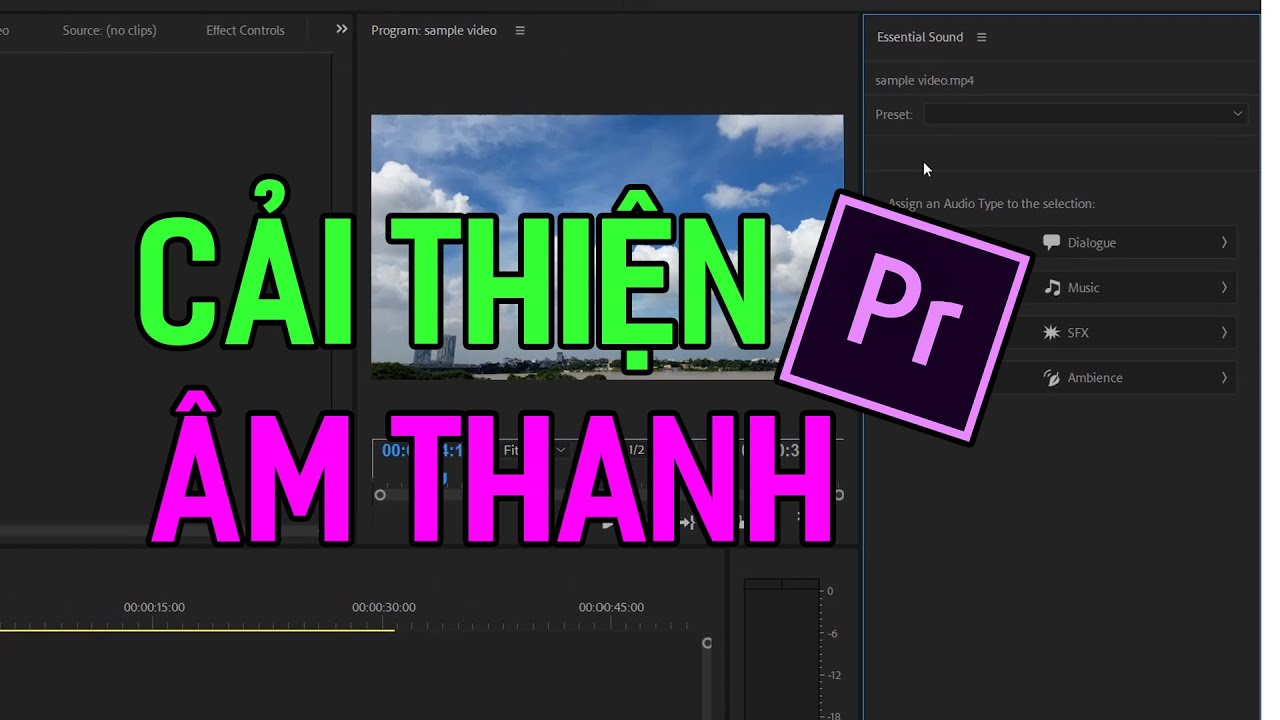
Task: Click the blue playhead timecode in Program monitor
Action: (422, 450)
